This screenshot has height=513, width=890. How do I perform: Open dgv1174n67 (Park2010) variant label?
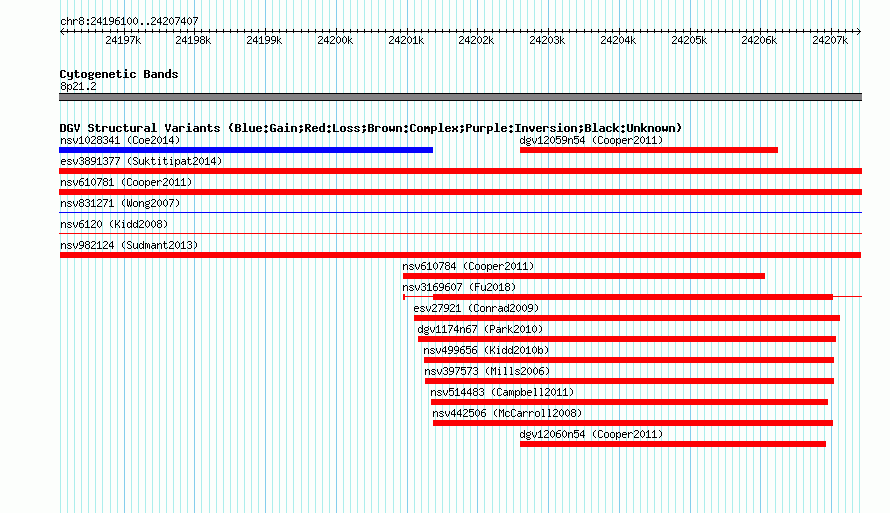[x=480, y=329]
